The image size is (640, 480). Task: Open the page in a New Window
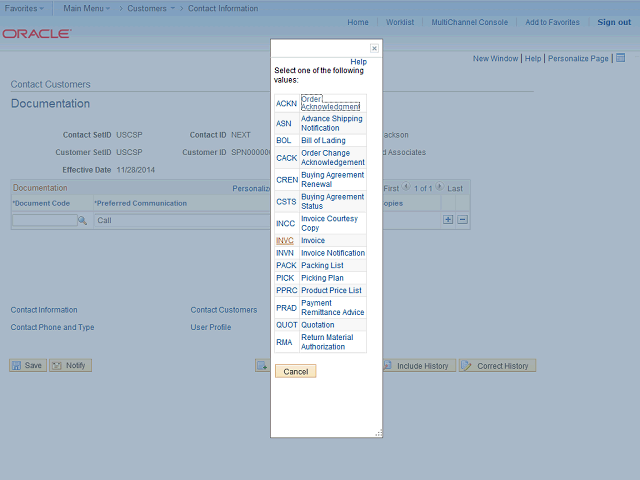496,58
